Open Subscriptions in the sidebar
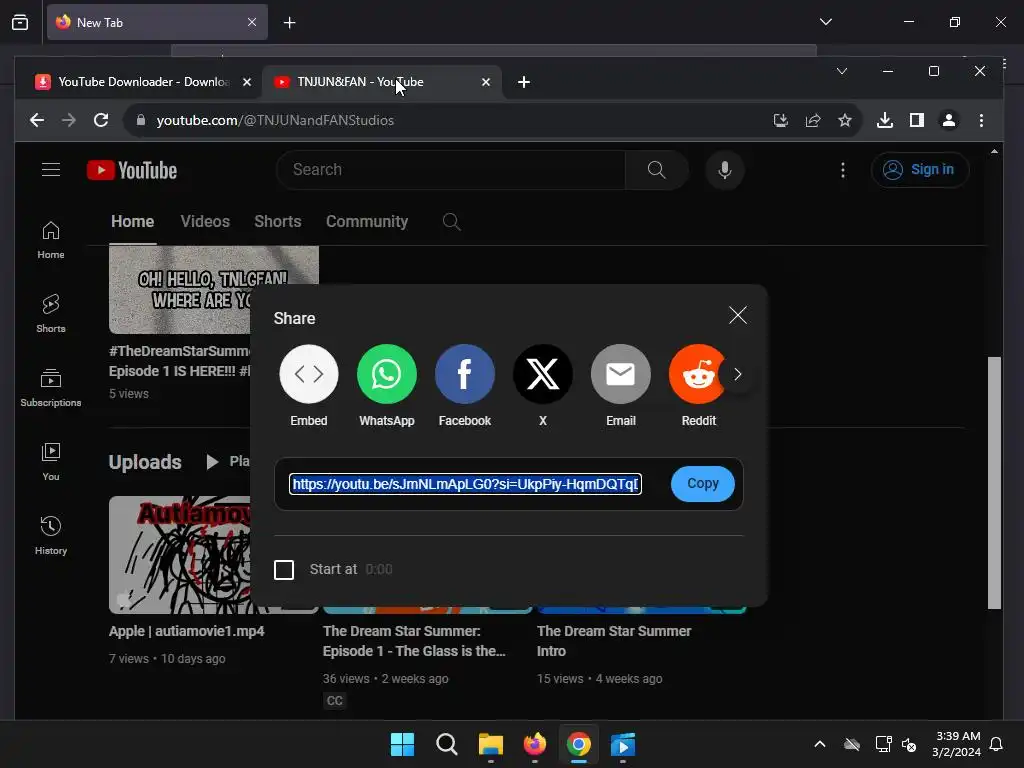 click(x=51, y=388)
